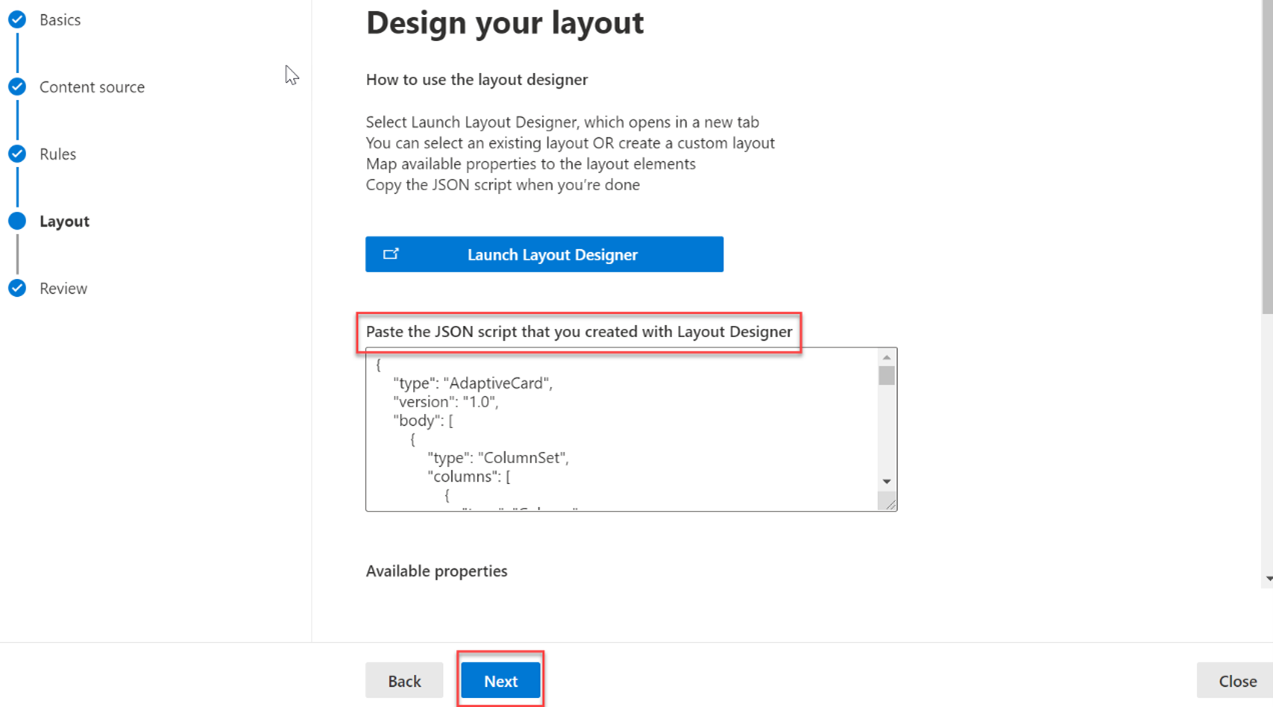Select the Rules step

coord(58,154)
